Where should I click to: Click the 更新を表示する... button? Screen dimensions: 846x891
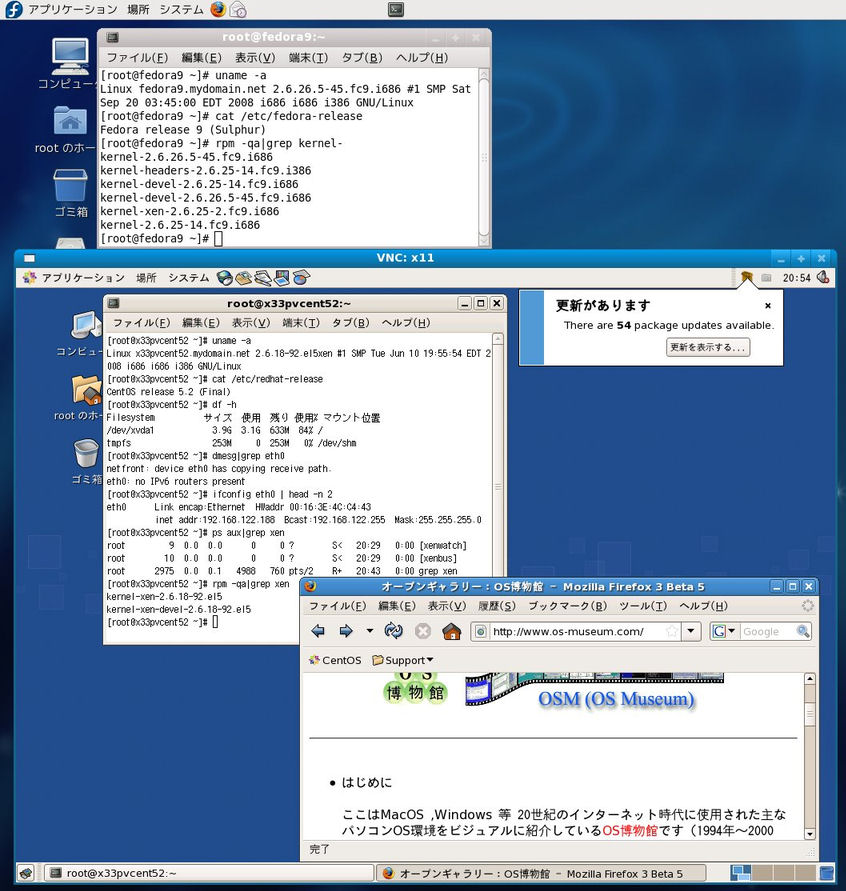(x=708, y=347)
